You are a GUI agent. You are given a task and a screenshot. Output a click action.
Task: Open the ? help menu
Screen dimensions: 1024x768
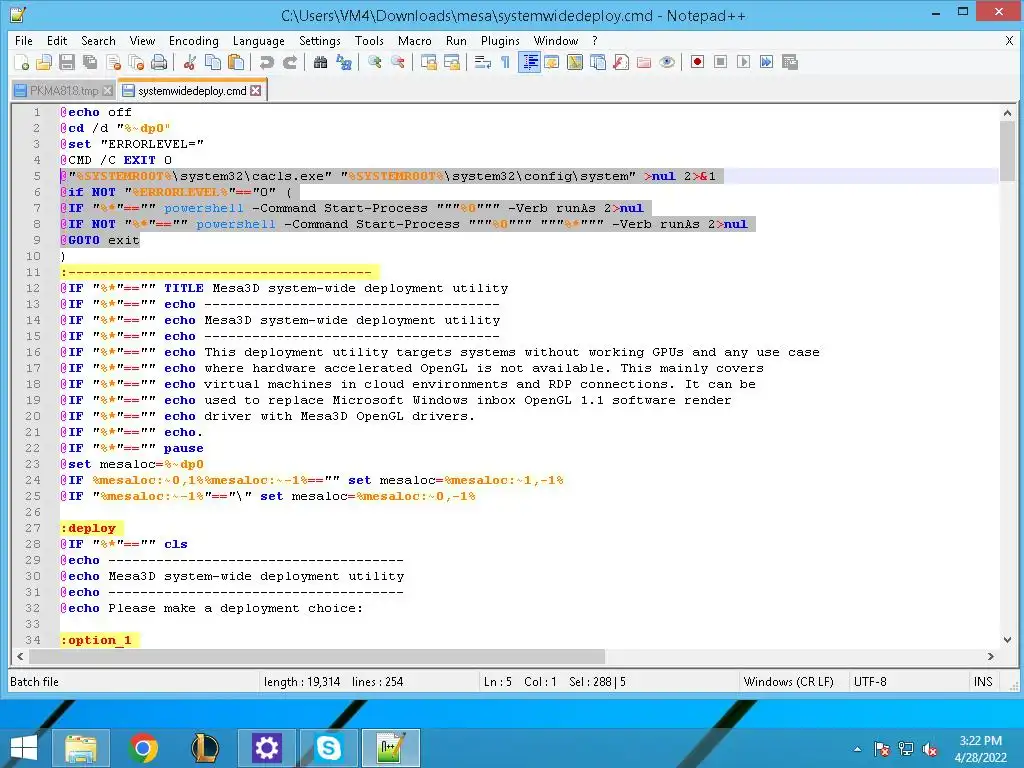click(x=594, y=40)
